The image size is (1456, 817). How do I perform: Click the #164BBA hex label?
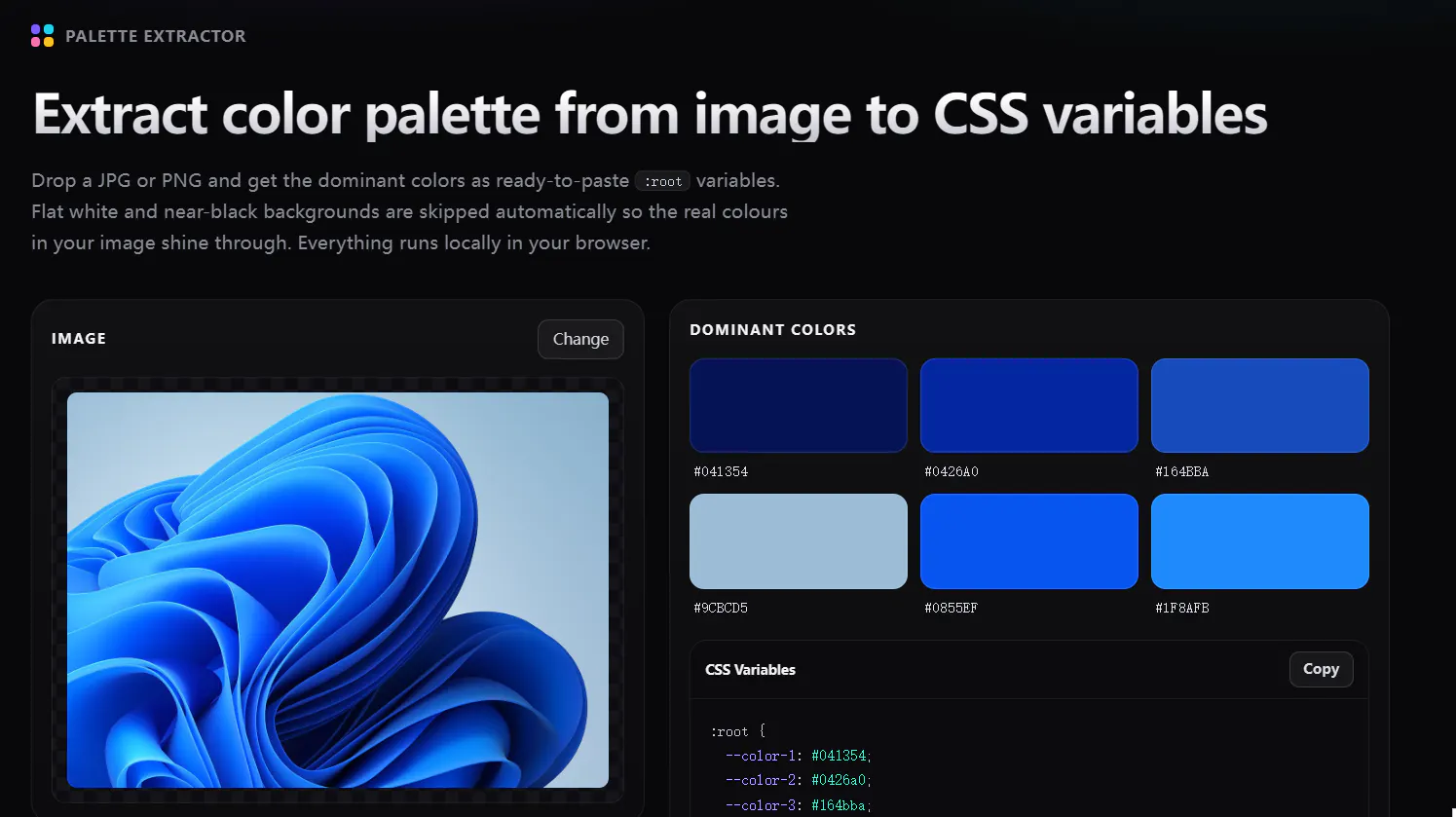click(x=1182, y=471)
